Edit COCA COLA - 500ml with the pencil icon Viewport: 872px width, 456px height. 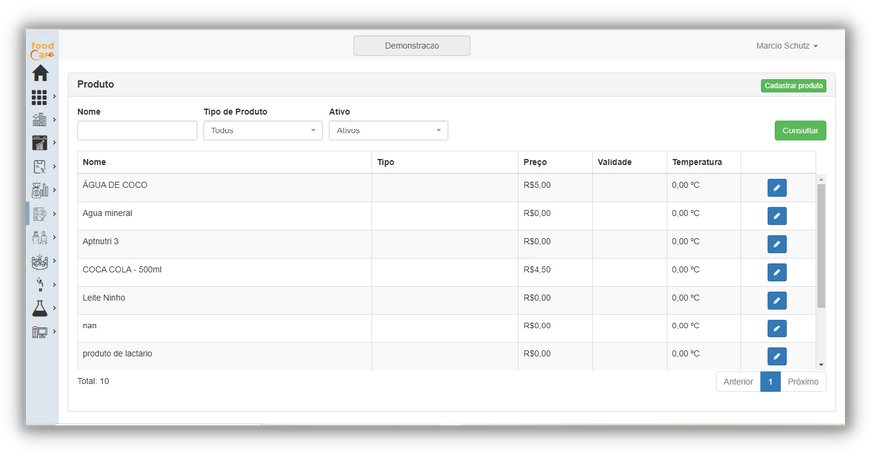point(777,272)
